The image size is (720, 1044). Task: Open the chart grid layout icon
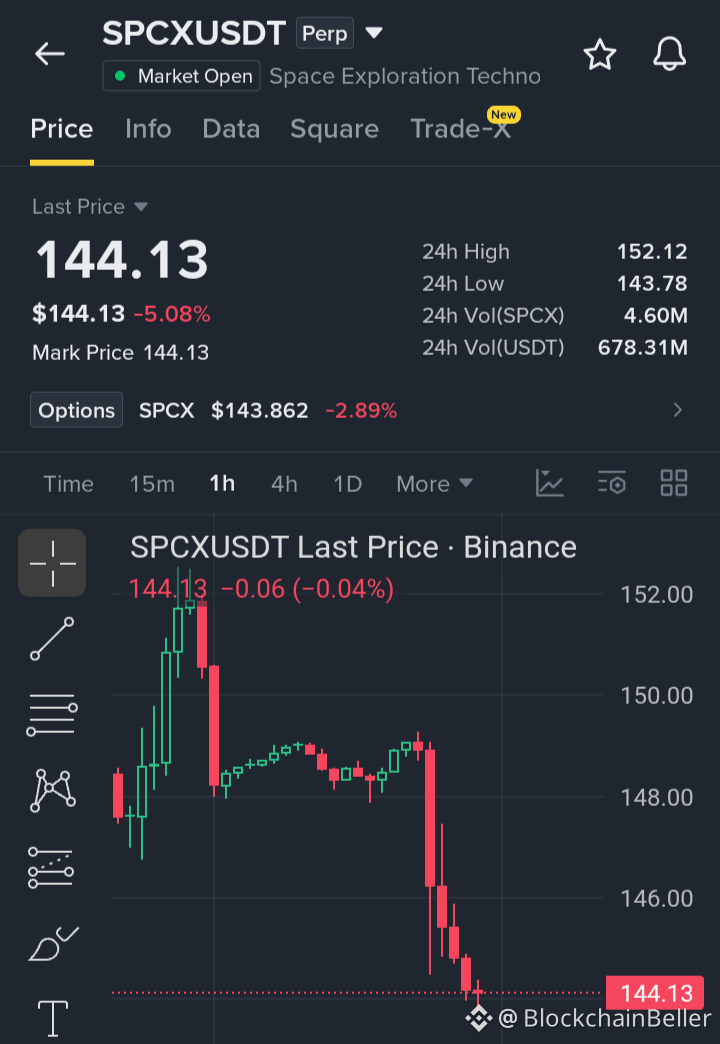673,483
